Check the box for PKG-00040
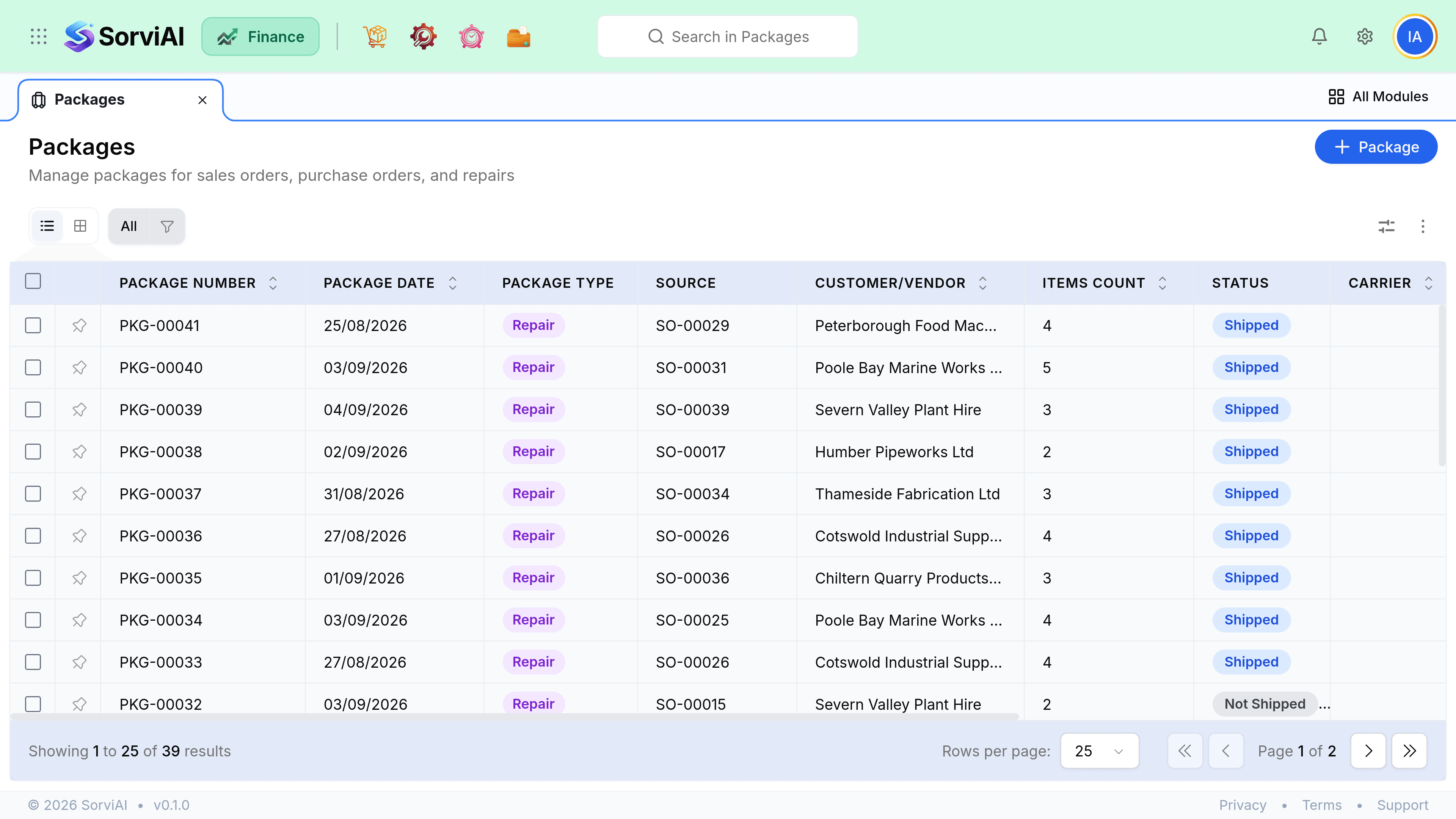 click(33, 368)
